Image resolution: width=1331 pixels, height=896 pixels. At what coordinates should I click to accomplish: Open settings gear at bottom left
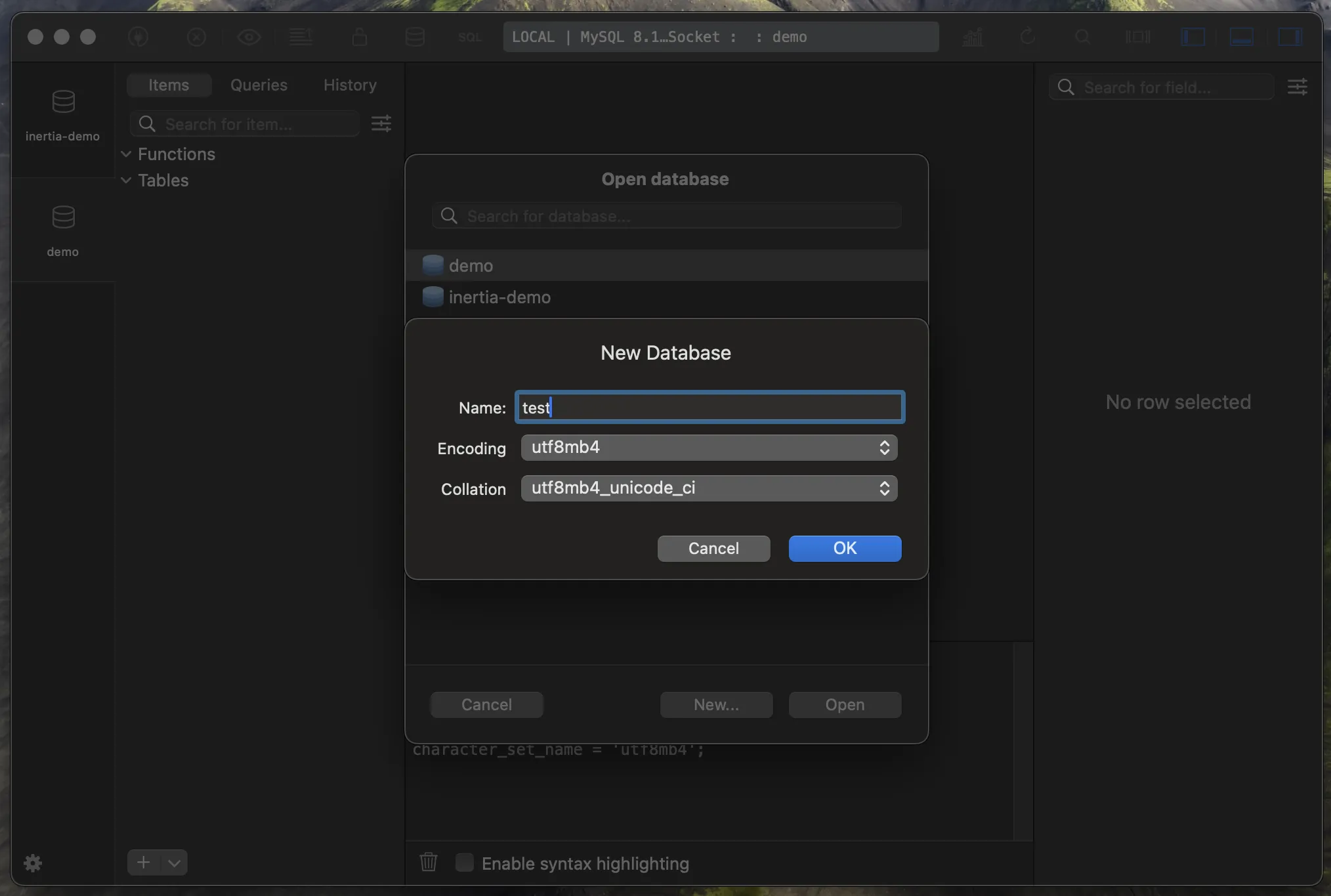coord(33,863)
